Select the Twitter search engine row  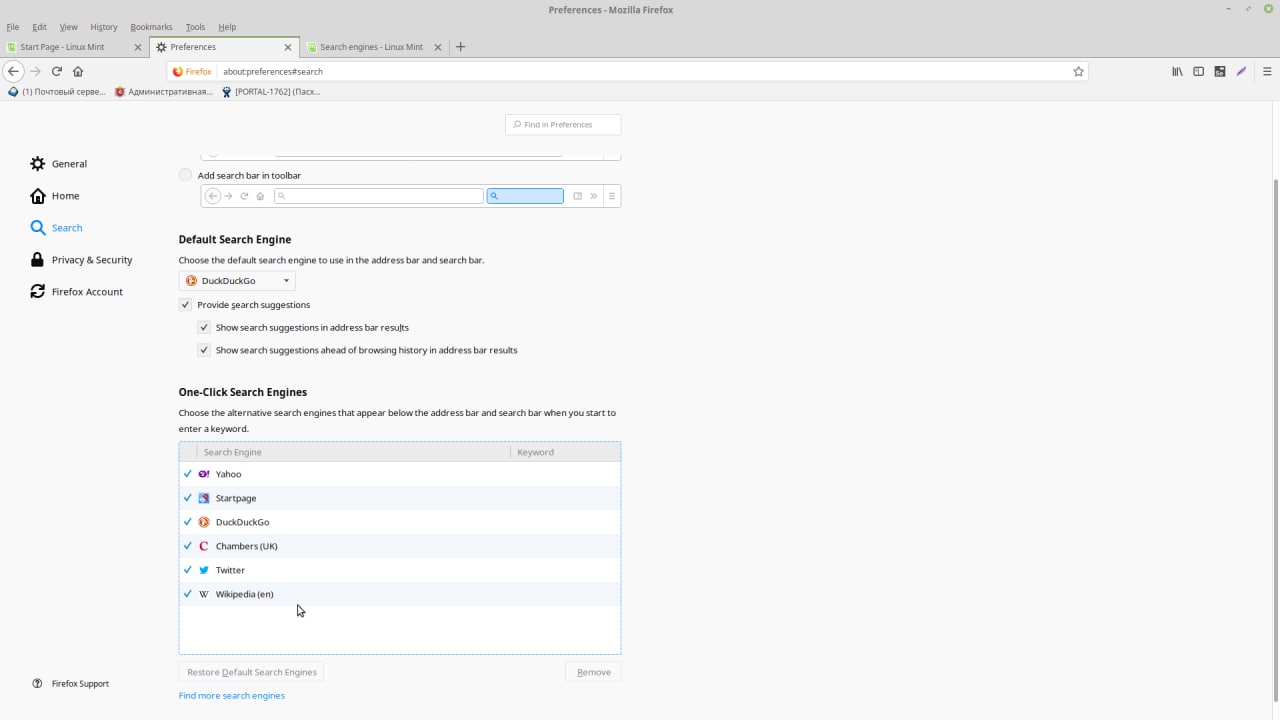pos(400,570)
